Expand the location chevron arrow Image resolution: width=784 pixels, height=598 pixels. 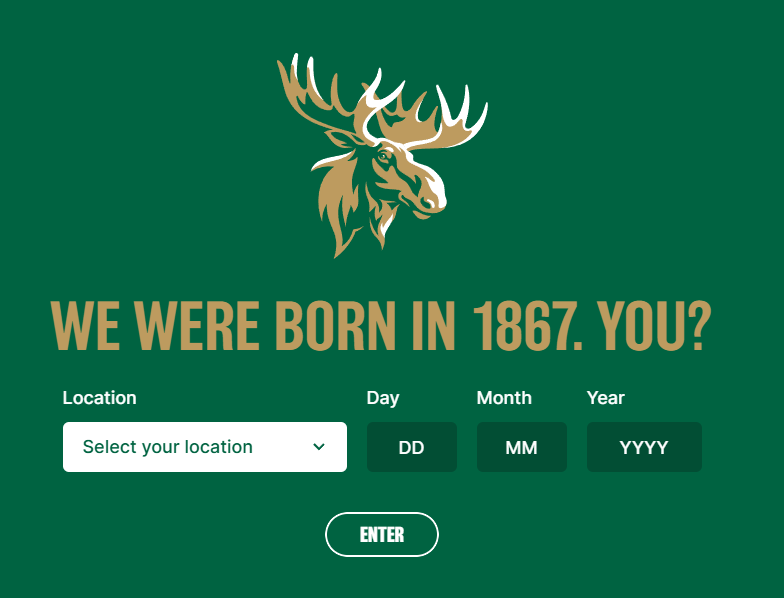(x=319, y=446)
